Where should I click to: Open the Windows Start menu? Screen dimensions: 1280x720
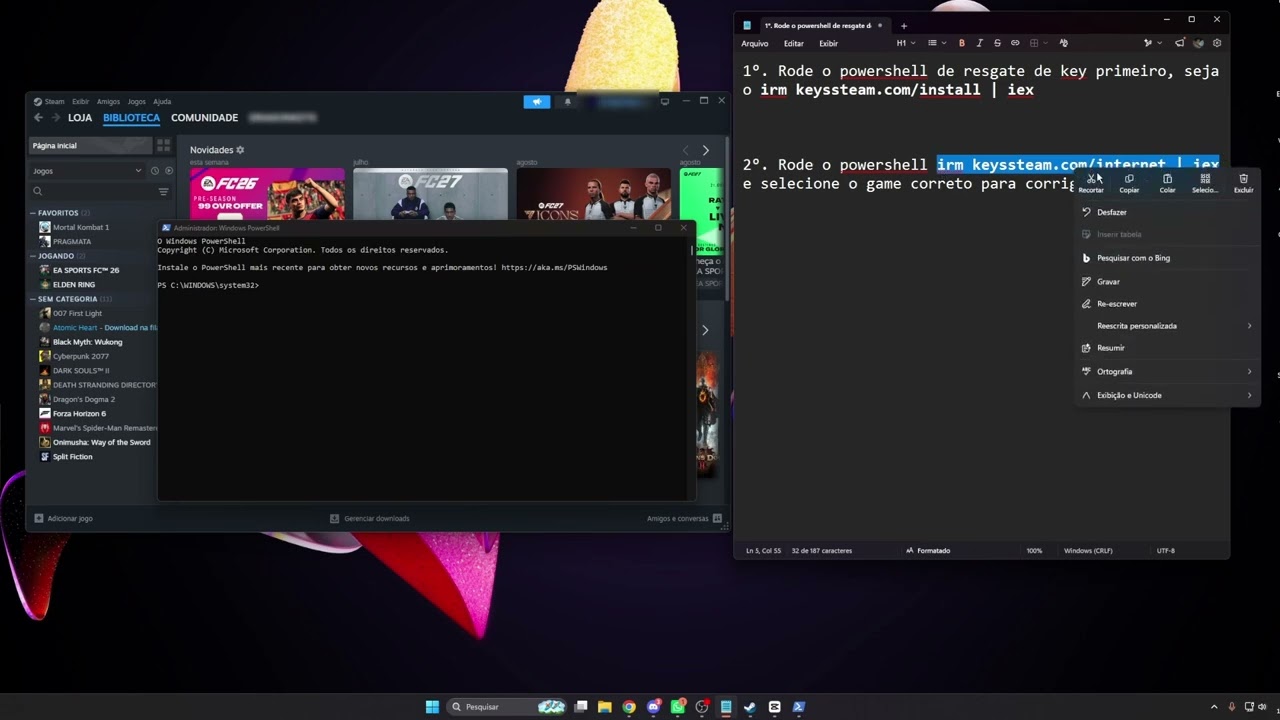click(432, 707)
